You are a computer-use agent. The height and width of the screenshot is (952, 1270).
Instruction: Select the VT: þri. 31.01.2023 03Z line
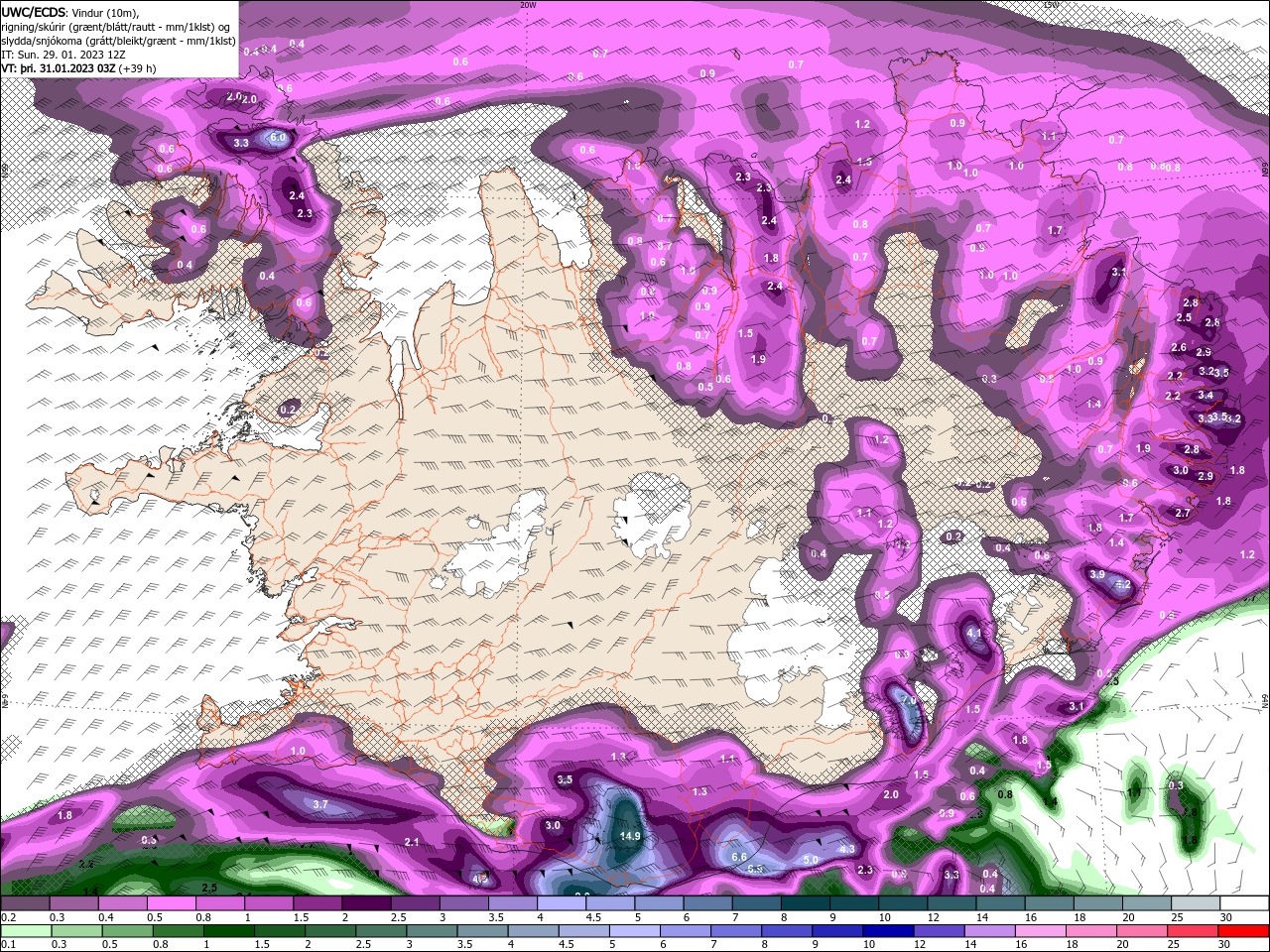pos(61,68)
